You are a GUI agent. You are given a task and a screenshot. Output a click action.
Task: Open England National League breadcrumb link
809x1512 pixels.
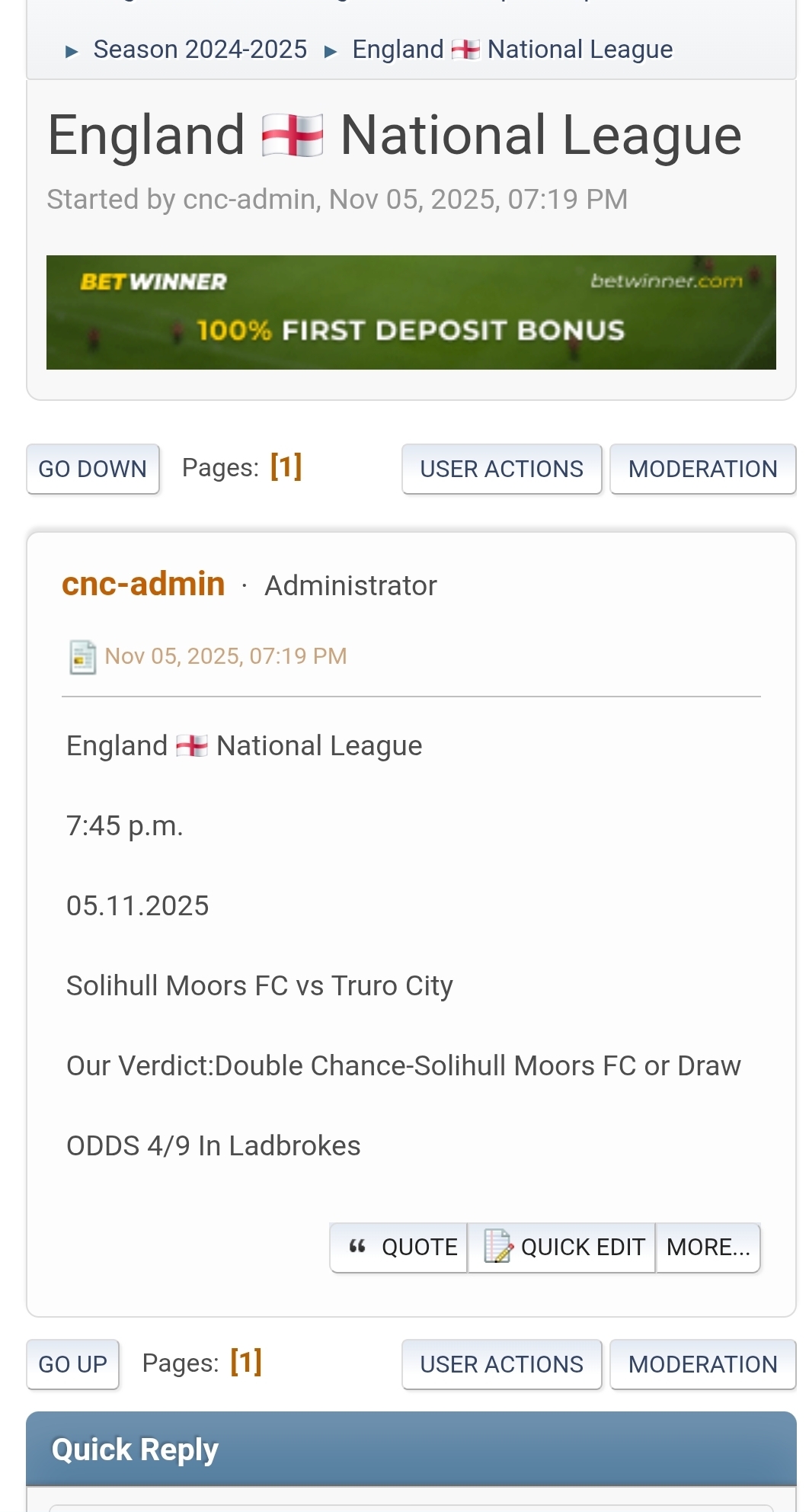512,50
